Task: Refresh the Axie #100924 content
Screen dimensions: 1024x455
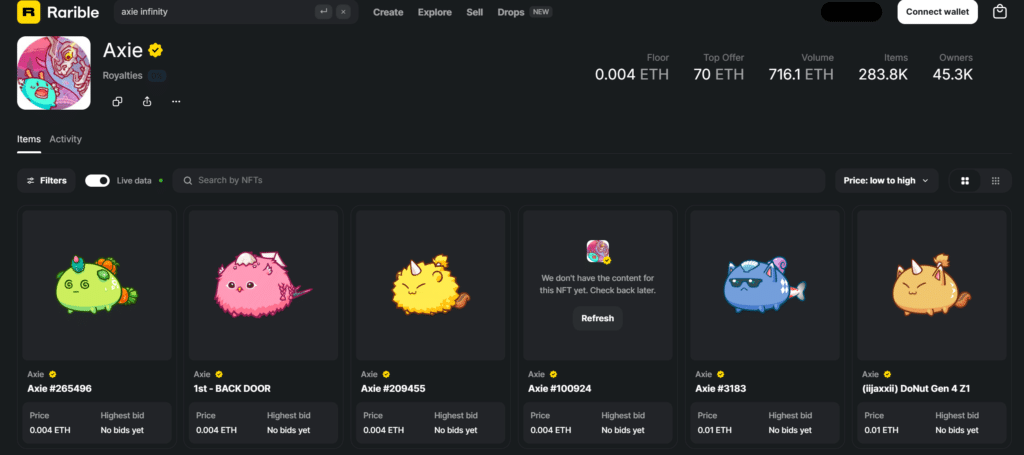Action: [598, 319]
